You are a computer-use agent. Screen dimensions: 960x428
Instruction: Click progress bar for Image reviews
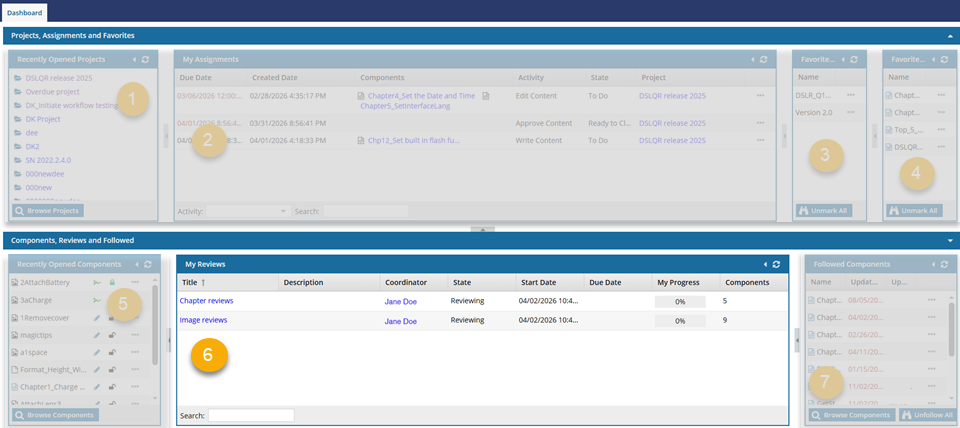click(680, 321)
